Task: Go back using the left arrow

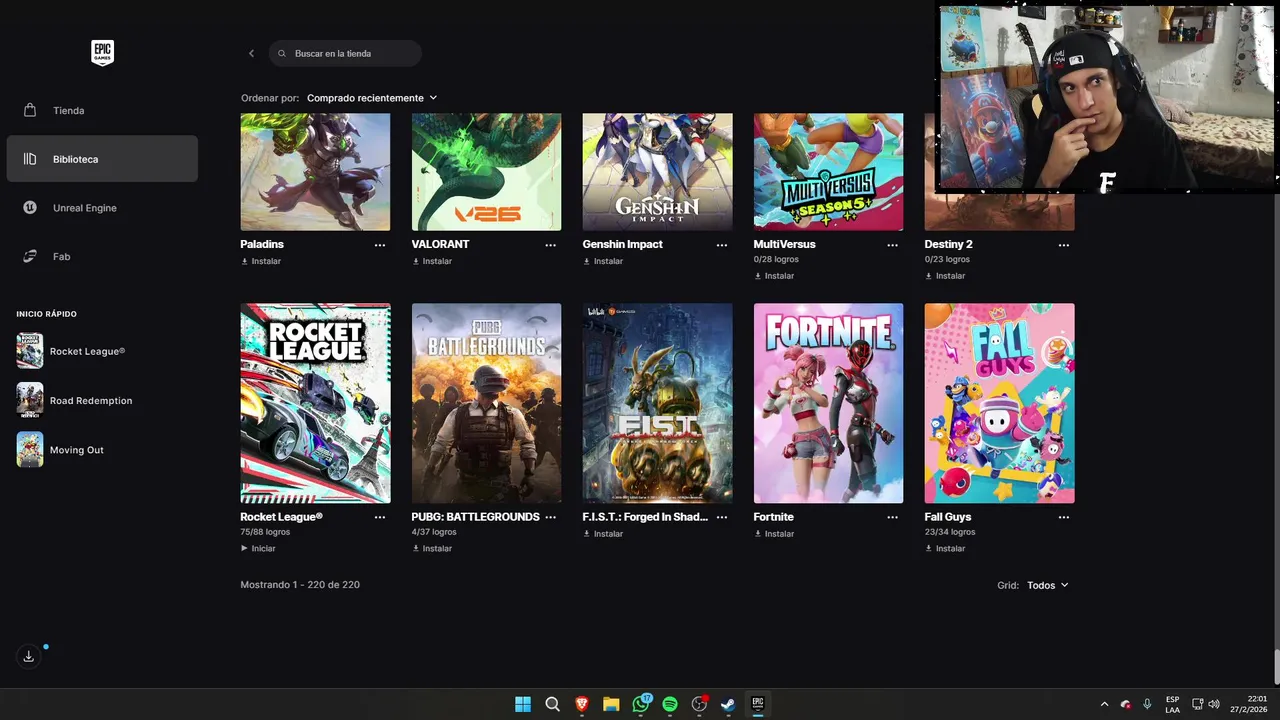Action: click(x=251, y=53)
